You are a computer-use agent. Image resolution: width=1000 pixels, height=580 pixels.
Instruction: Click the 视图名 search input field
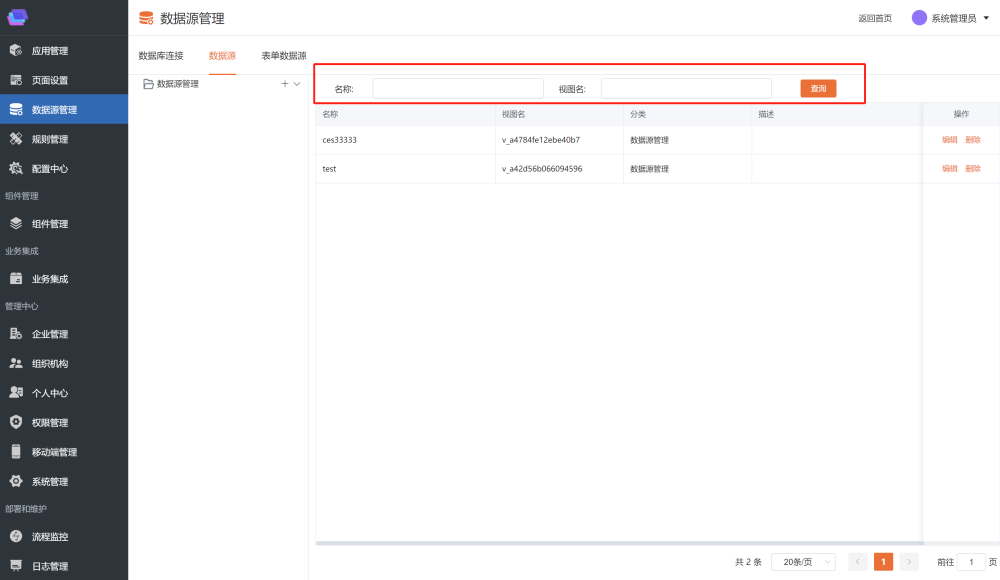pyautogui.click(x=686, y=89)
